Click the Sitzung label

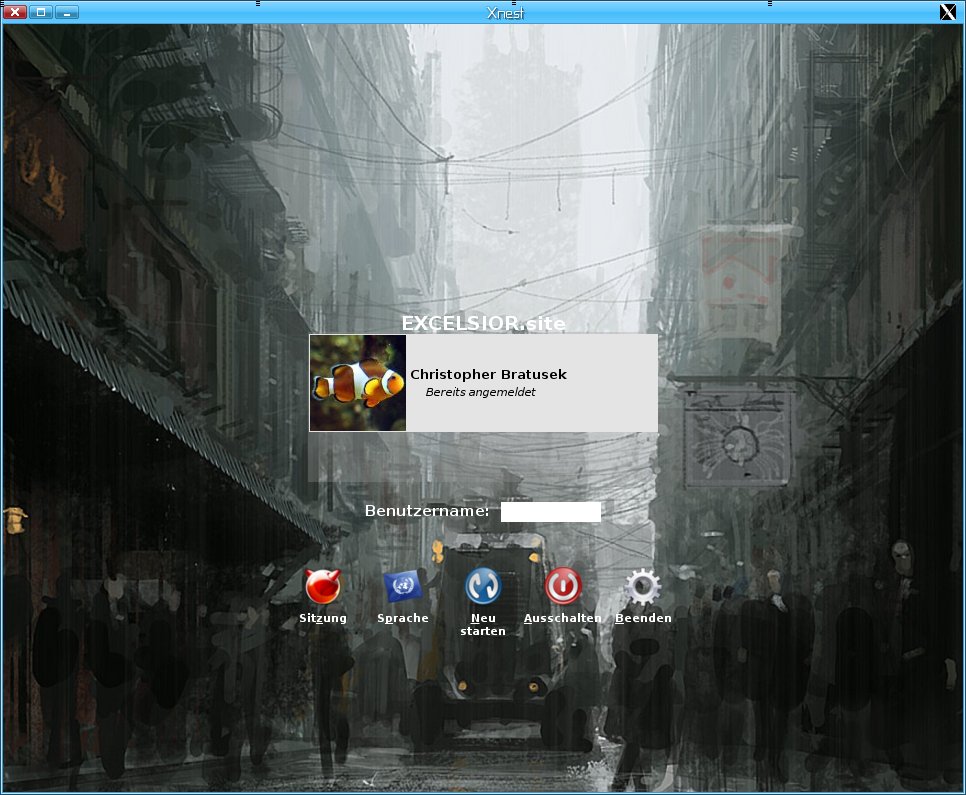point(323,618)
